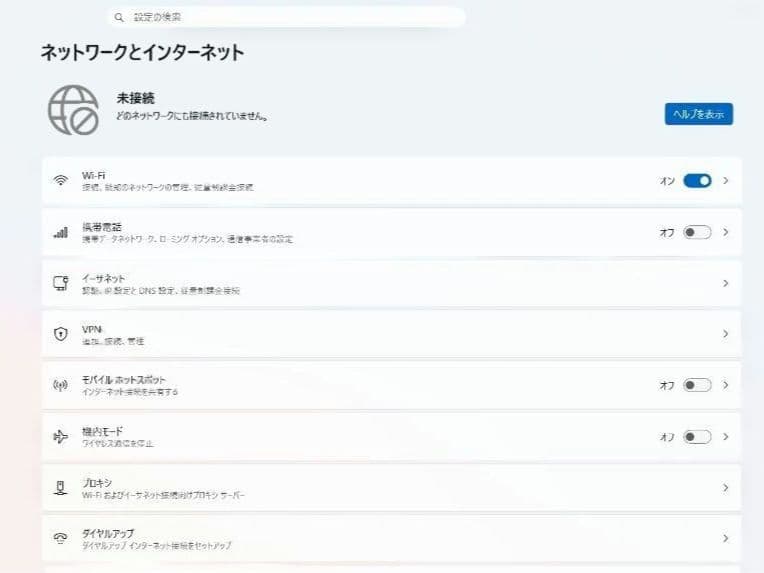Viewport: 764px width, 573px height.
Task: Enable the 携帯電話 cellular toggle
Action: coord(697,232)
